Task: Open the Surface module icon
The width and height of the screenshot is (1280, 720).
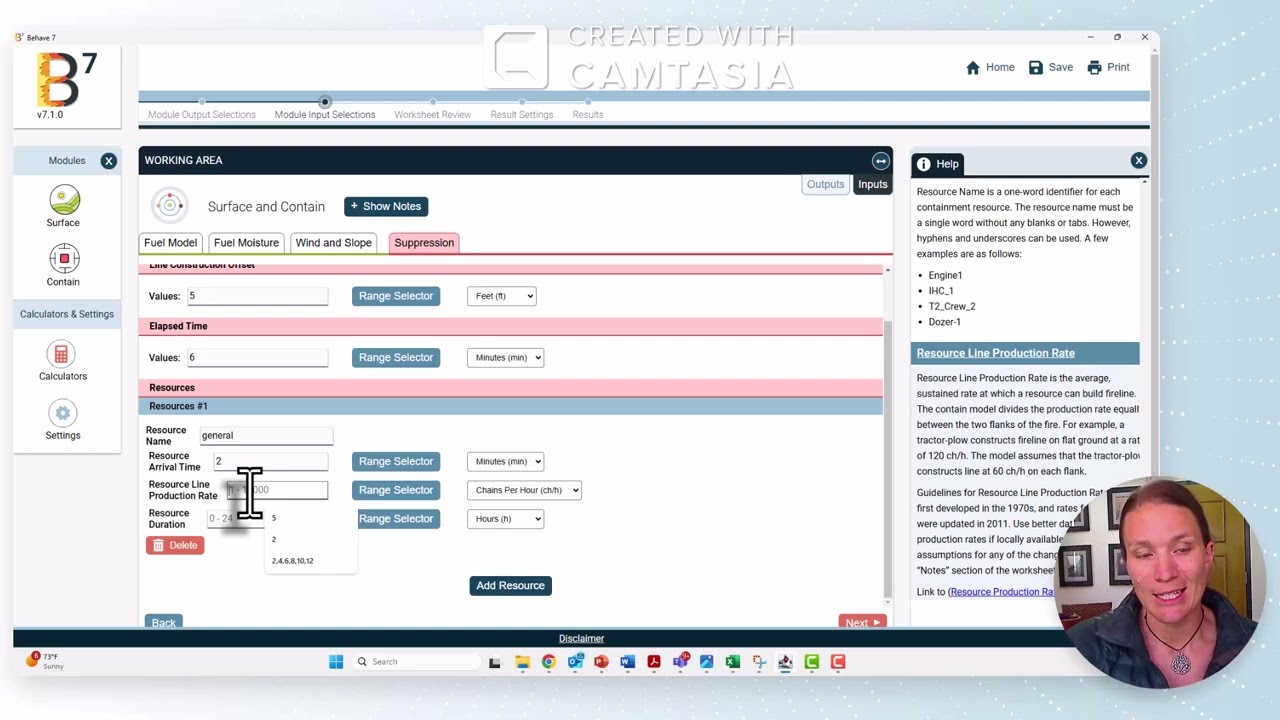Action: point(63,201)
